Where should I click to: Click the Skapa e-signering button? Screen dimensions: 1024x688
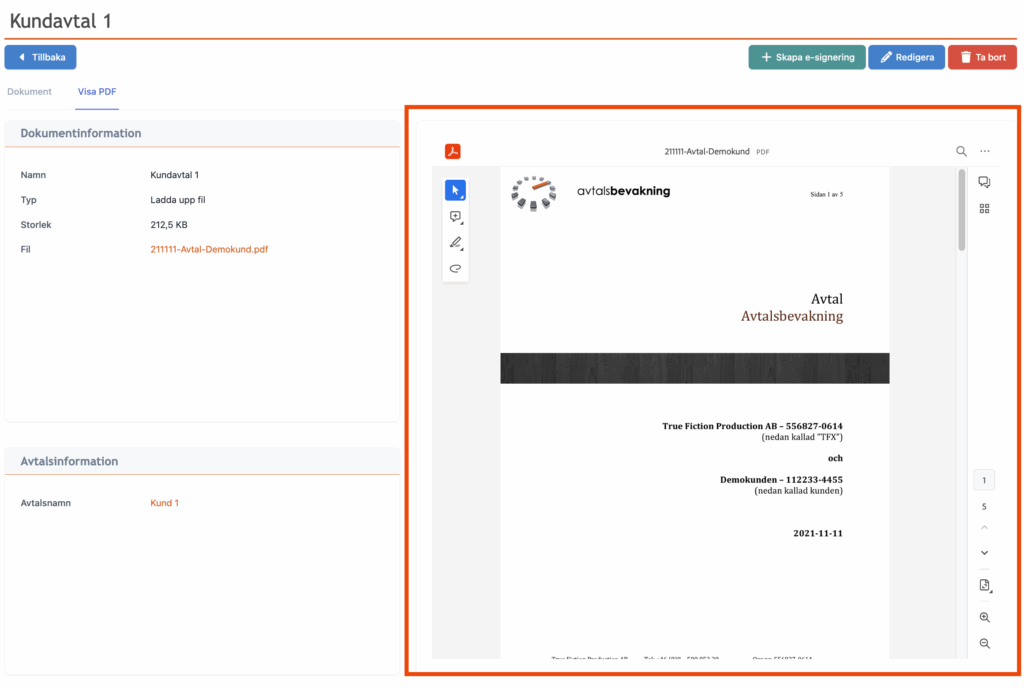806,58
